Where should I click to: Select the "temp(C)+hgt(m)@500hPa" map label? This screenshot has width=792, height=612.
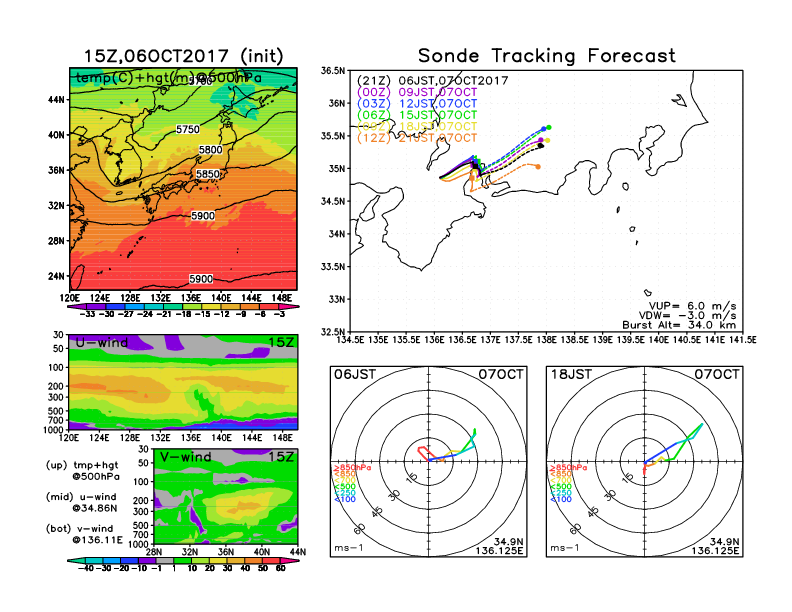169,78
